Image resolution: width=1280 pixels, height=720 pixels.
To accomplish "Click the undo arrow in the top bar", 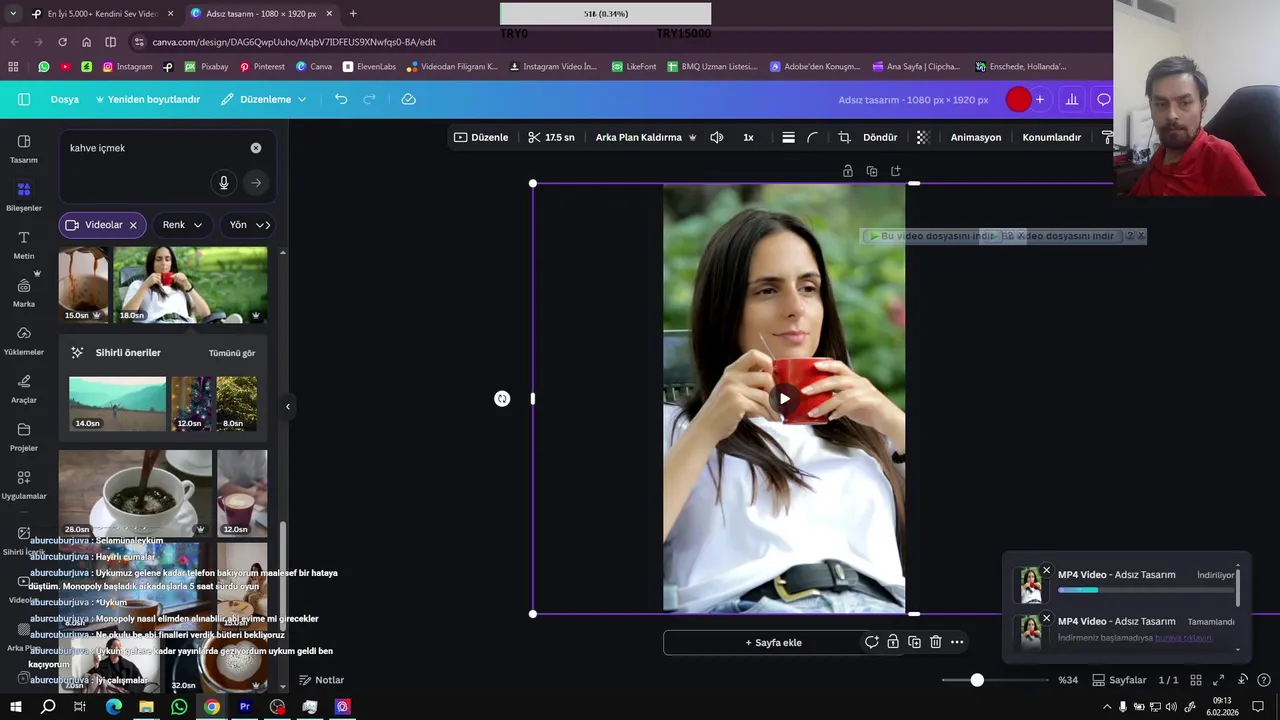I will click(341, 99).
